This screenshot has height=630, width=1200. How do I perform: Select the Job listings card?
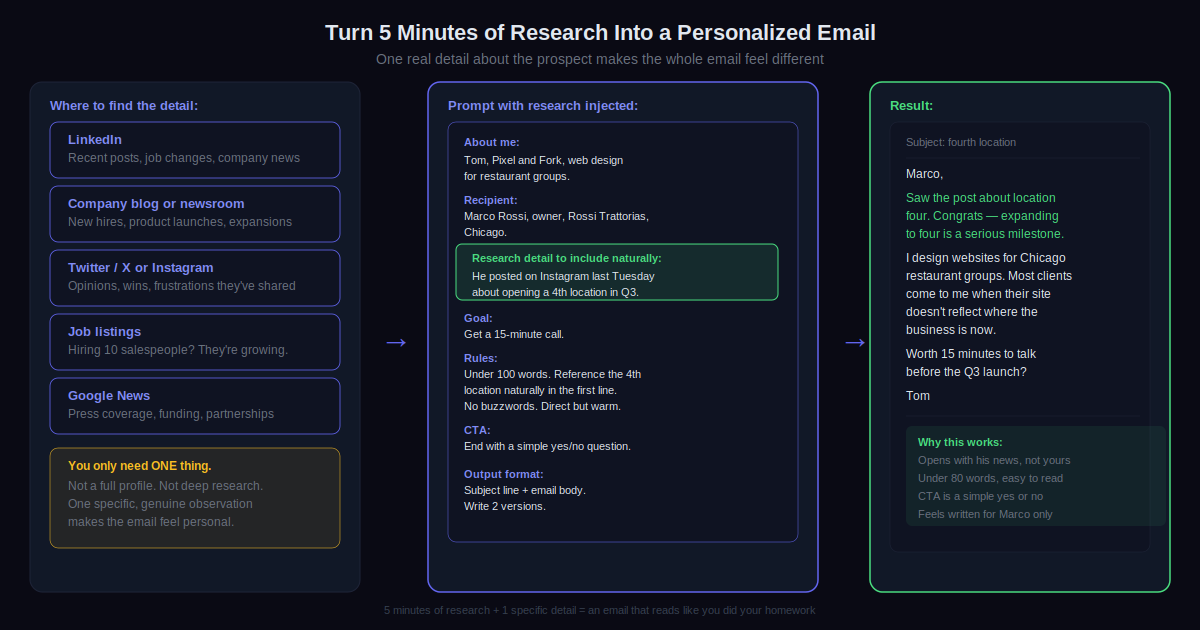coord(195,341)
